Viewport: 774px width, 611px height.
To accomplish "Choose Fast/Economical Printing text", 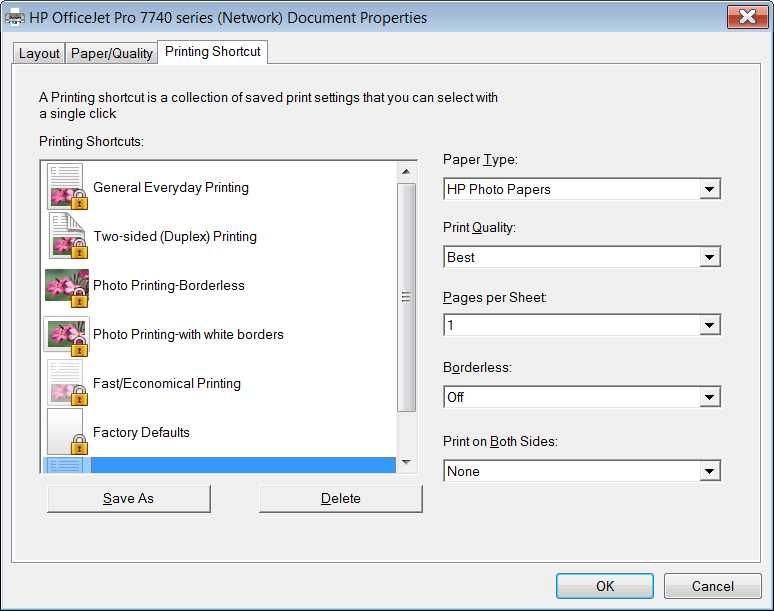I will [x=167, y=383].
